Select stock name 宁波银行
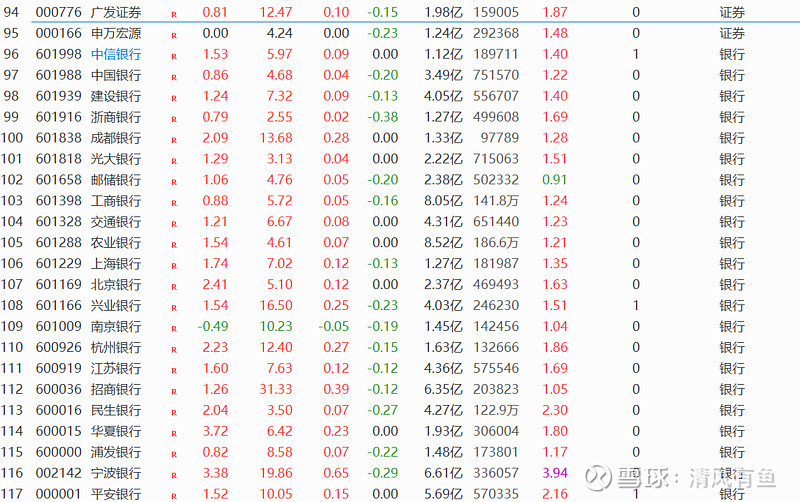 coord(116,473)
